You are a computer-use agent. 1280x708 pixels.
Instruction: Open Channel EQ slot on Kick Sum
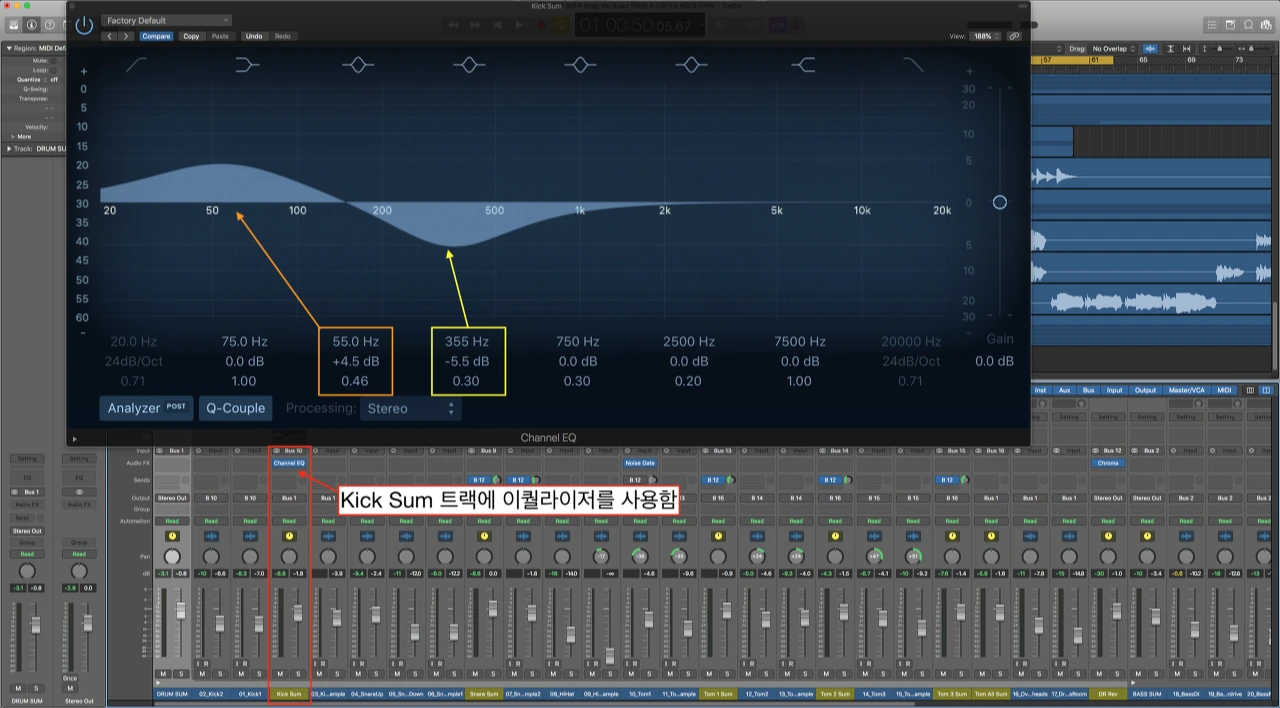point(289,463)
